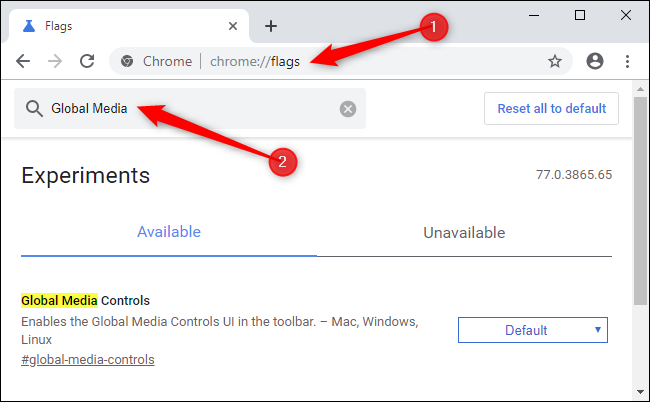Viewport: 650px width, 402px height.
Task: Click the Chrome site info icon
Action: click(127, 61)
